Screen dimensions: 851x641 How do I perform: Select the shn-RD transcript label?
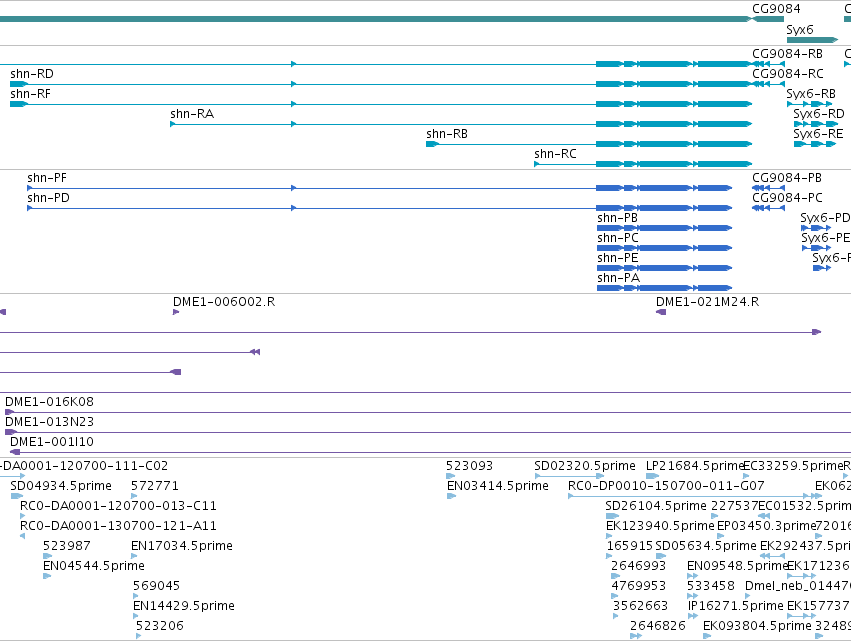[x=32, y=74]
